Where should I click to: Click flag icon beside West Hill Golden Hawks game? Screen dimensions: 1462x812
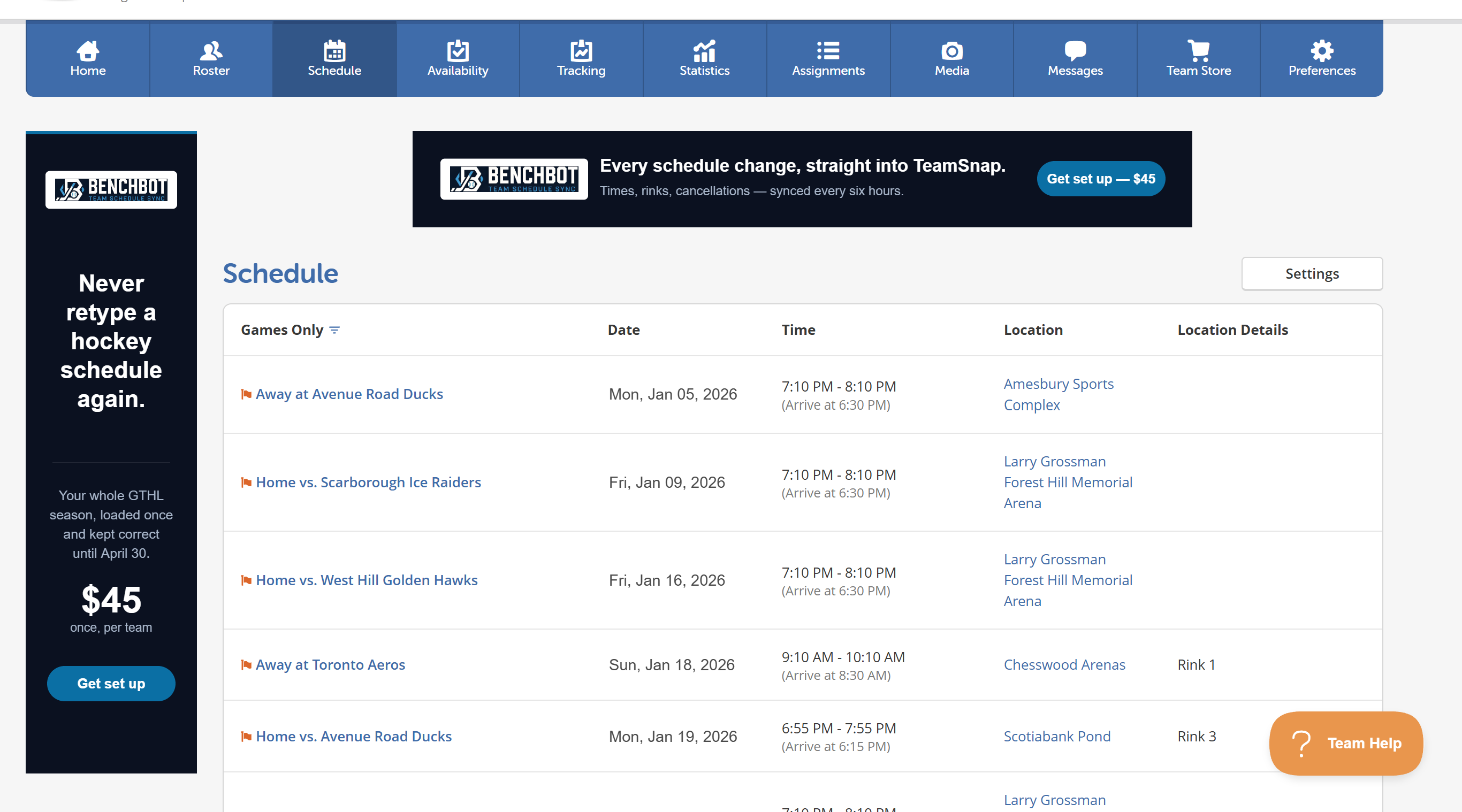(x=246, y=580)
